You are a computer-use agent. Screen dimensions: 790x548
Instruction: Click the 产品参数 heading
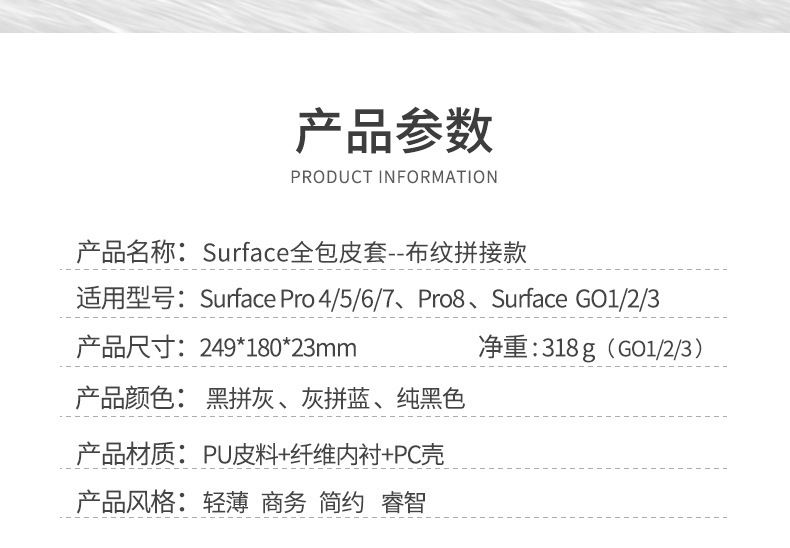click(x=394, y=131)
